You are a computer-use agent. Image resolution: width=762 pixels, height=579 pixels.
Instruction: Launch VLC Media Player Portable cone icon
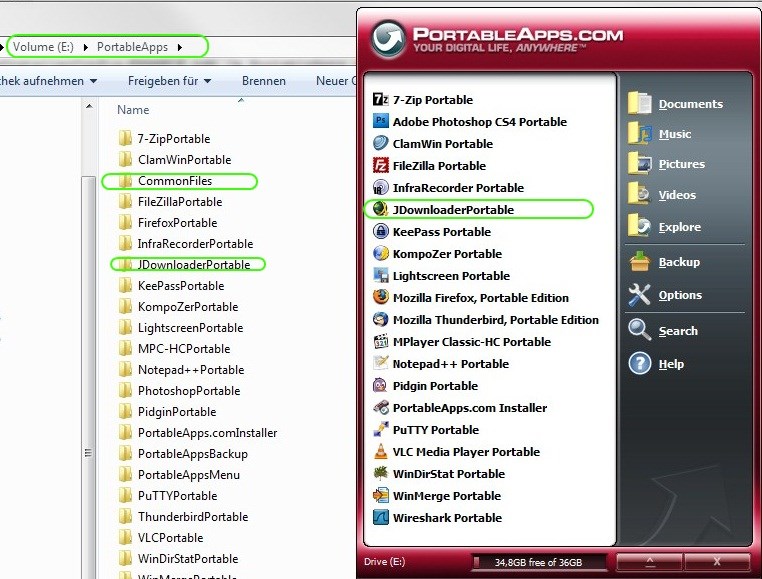pyautogui.click(x=381, y=452)
